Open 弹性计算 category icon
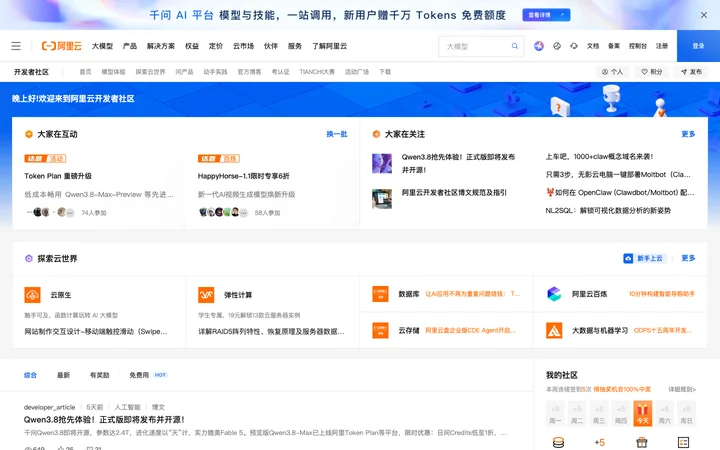The width and height of the screenshot is (720, 450). [206, 295]
